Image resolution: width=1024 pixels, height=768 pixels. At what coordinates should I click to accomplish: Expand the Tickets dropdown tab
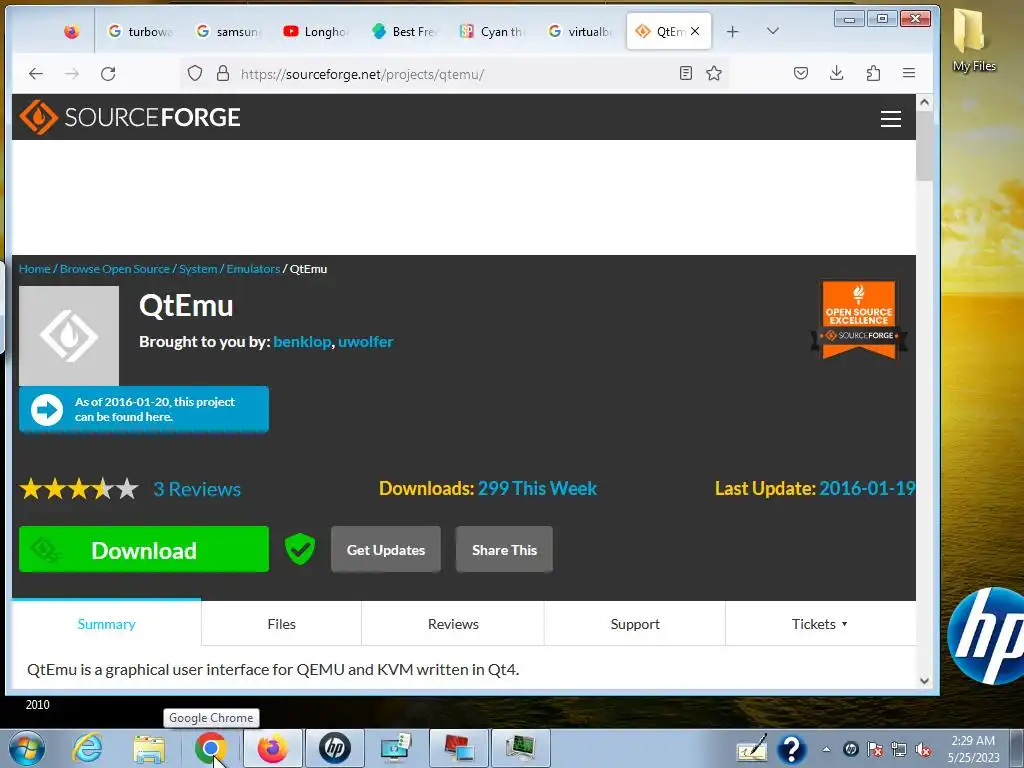tap(820, 624)
